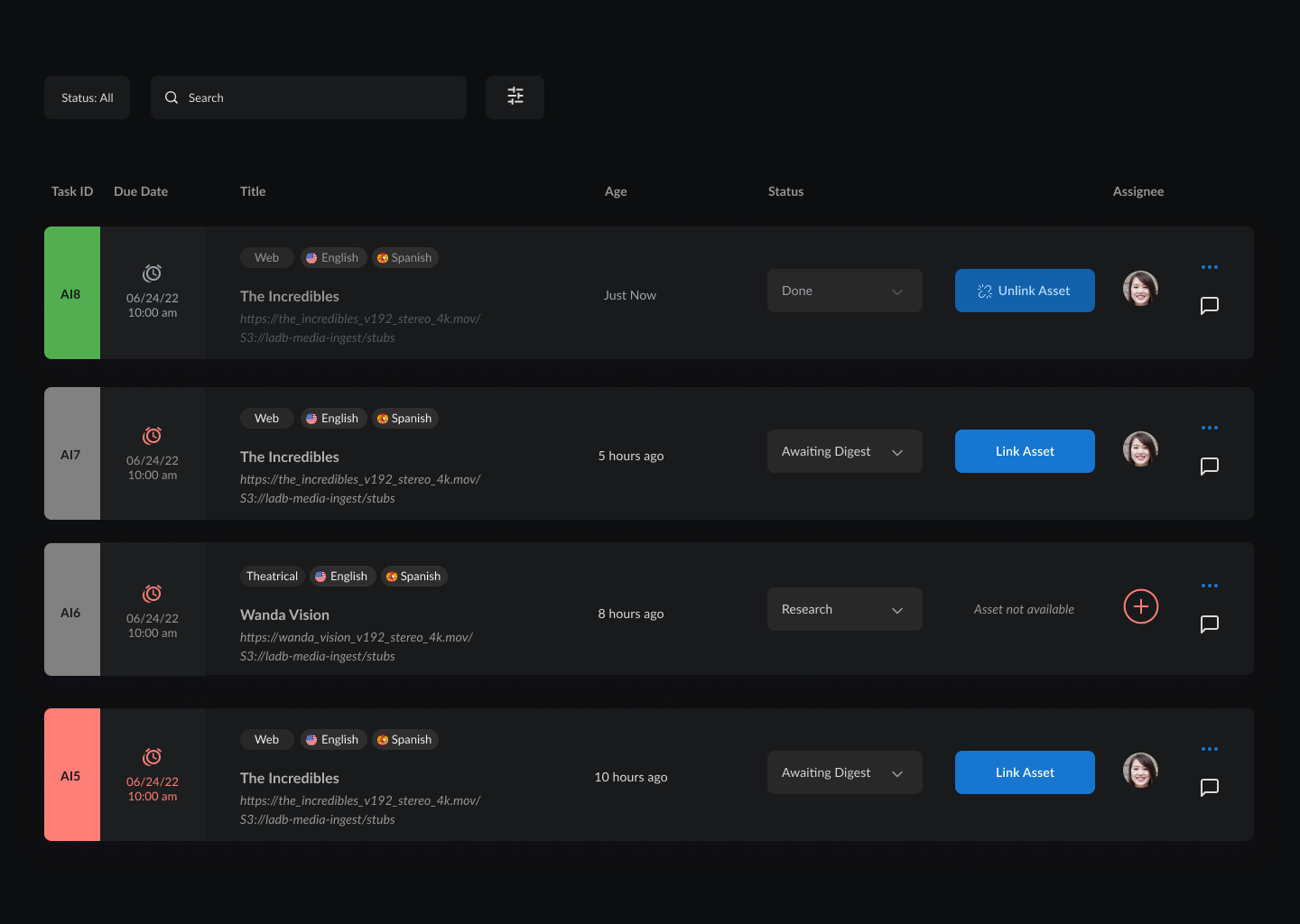
Task: Click the Web tag in AI7 row
Action: tap(267, 419)
